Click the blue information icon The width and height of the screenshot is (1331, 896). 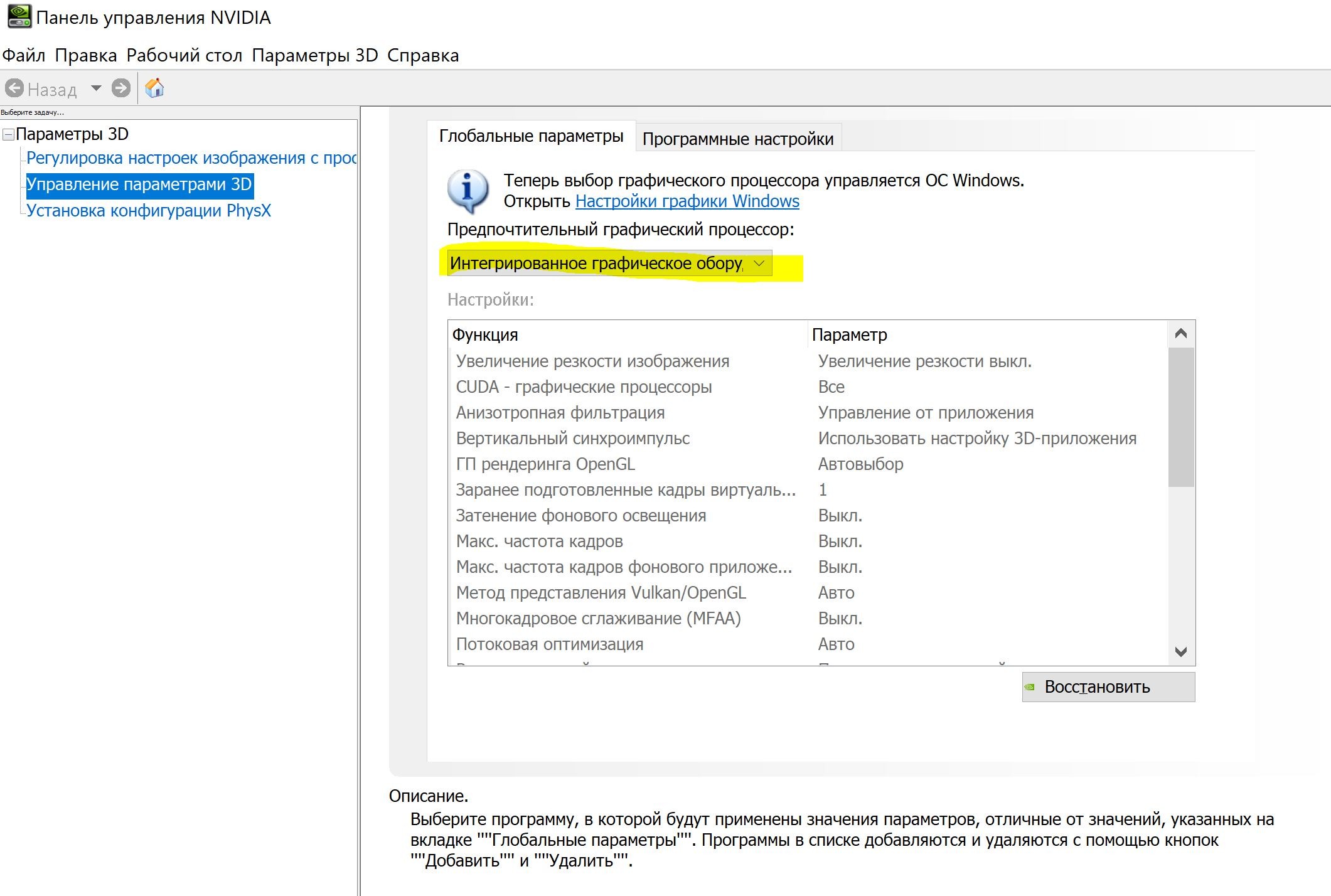coord(468,191)
